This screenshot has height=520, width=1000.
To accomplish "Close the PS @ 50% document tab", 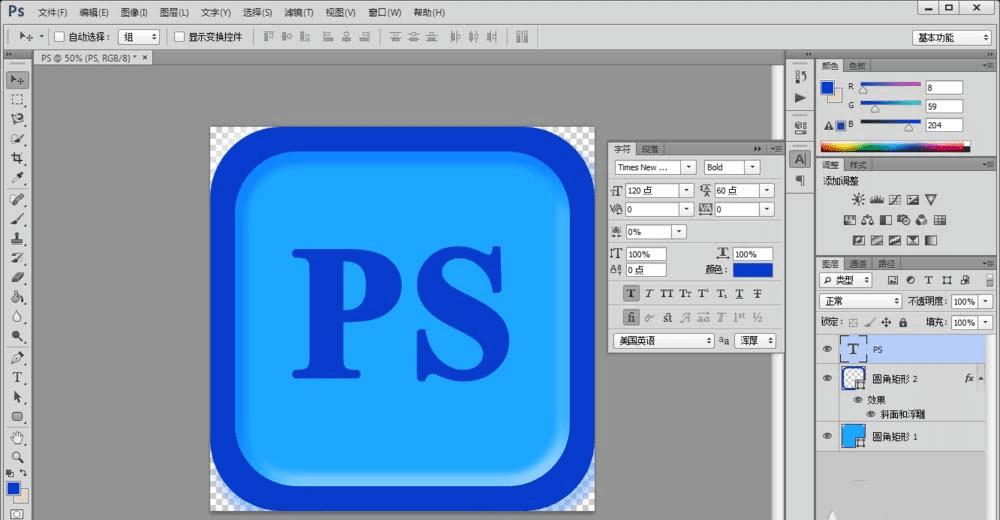I will coord(145,57).
